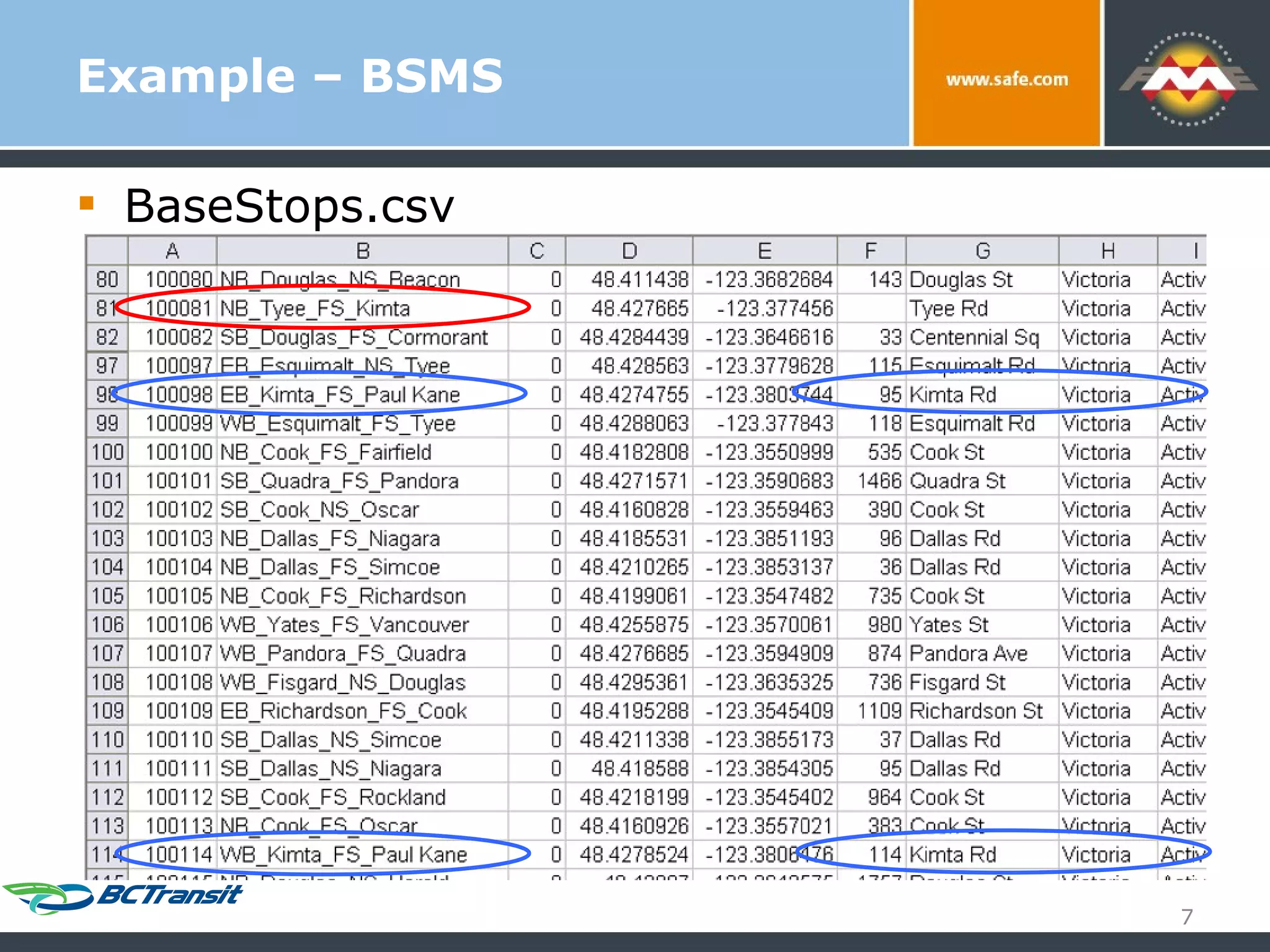Click longitude cell -123.3590683

tap(765, 481)
